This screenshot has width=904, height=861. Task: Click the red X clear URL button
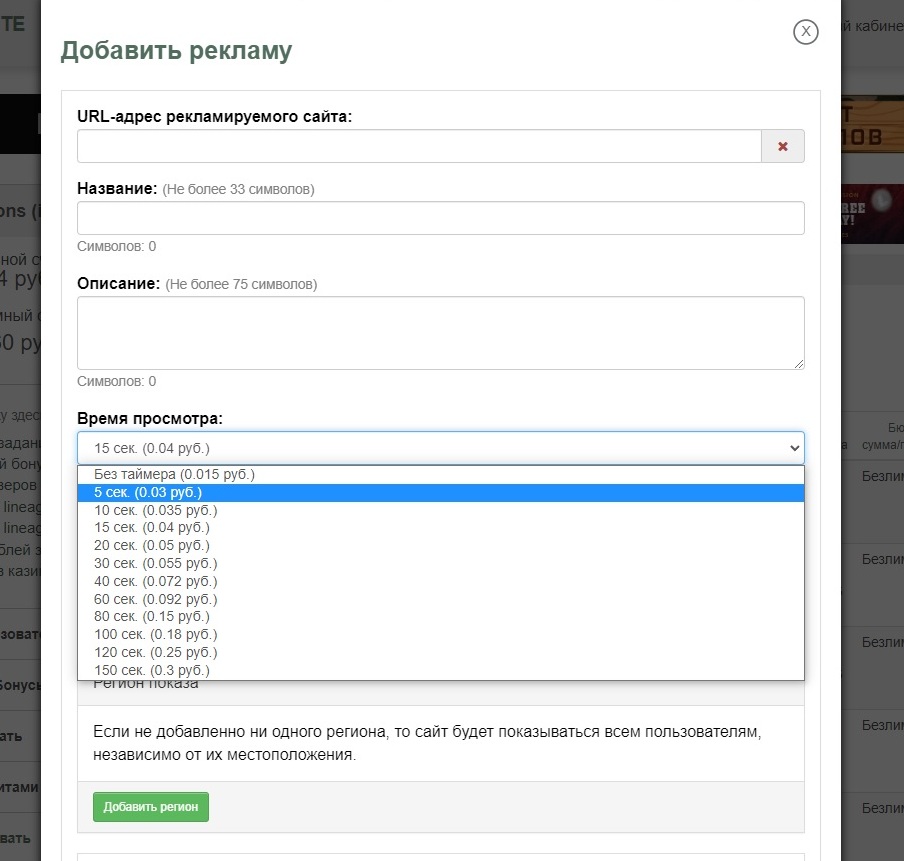(x=783, y=146)
